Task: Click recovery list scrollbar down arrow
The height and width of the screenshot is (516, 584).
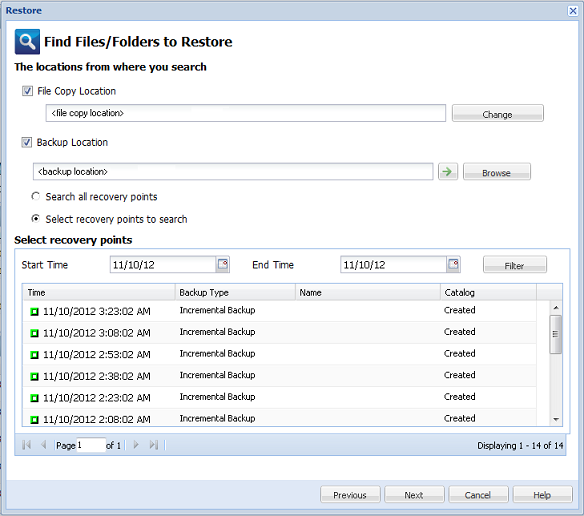Action: tap(556, 419)
